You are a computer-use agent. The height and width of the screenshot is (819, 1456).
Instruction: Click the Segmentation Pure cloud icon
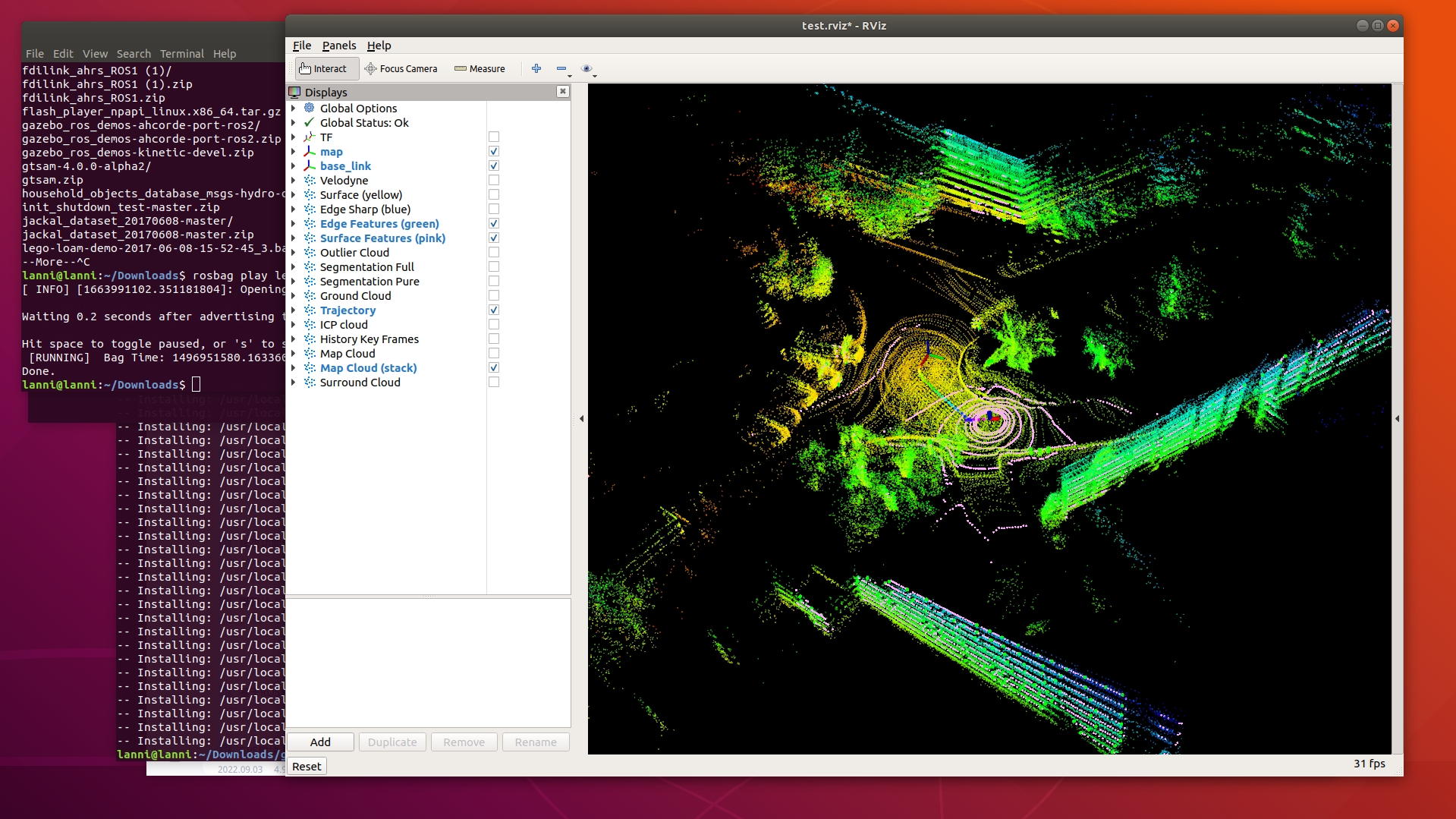[310, 281]
